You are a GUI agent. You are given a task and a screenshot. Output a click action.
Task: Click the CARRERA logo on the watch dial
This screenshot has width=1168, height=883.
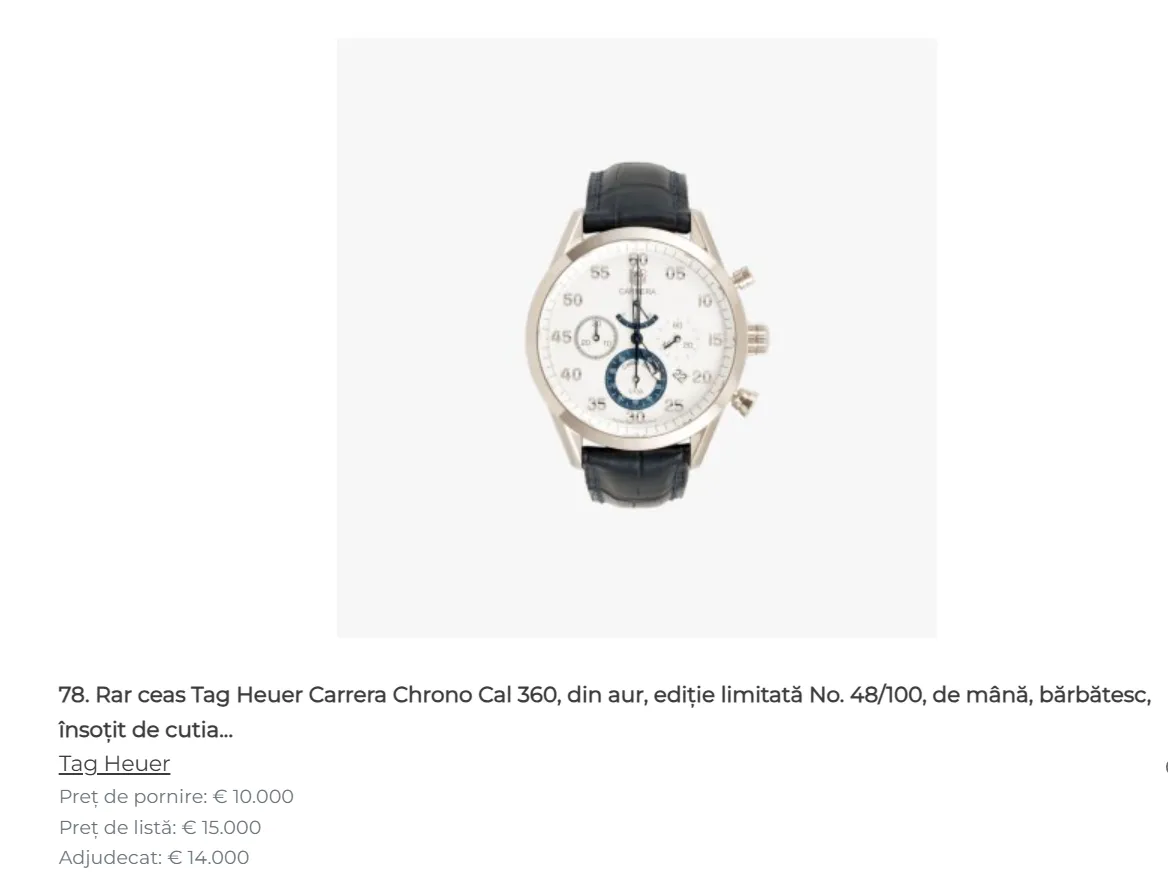click(x=638, y=291)
